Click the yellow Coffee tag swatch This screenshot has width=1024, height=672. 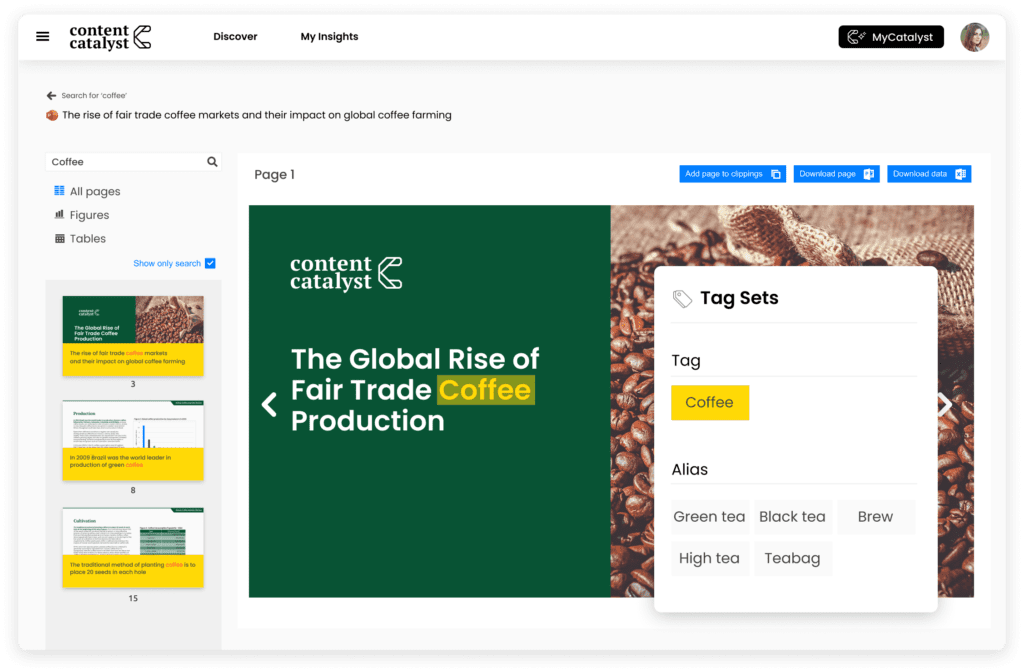click(710, 402)
